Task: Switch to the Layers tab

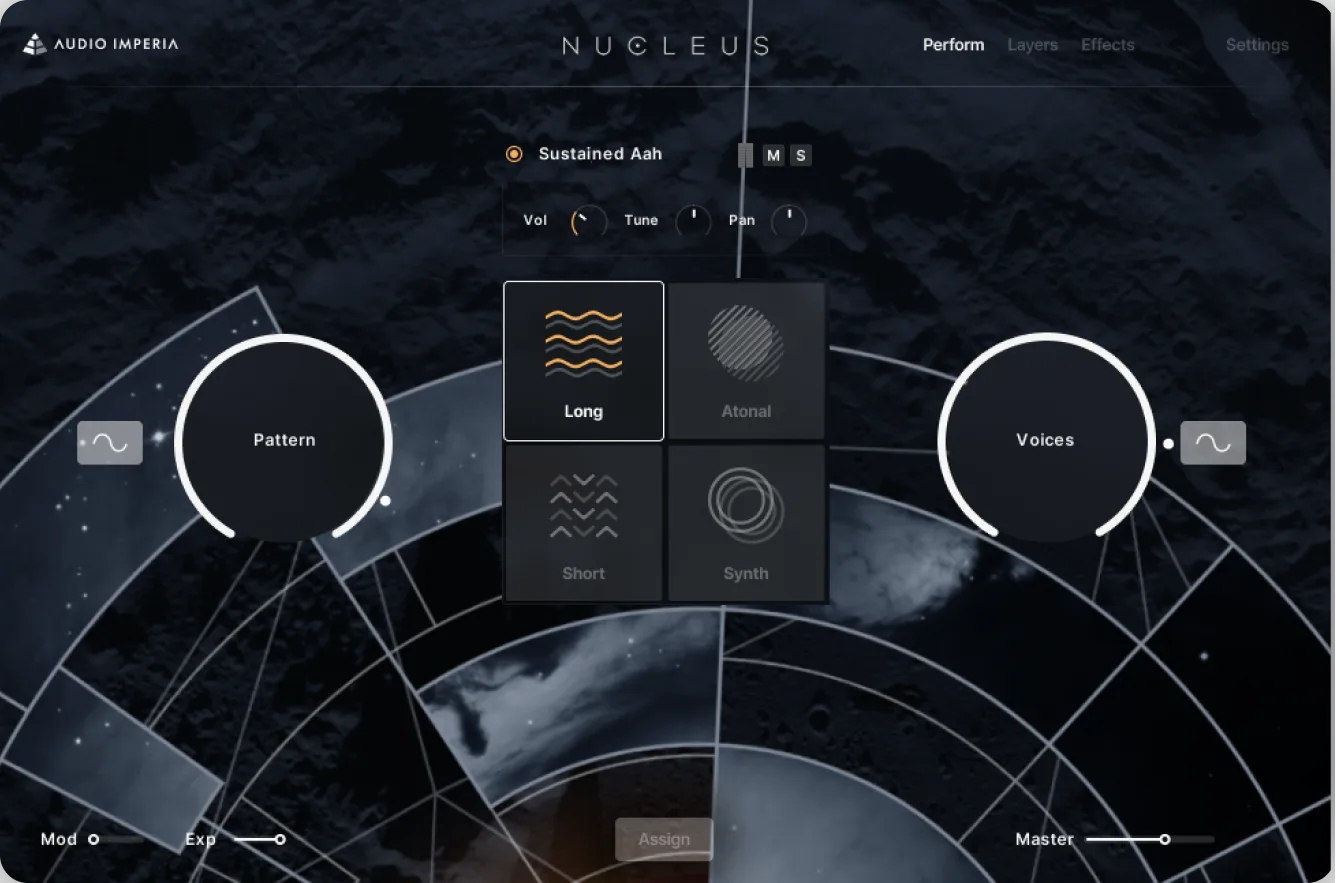Action: [x=1032, y=45]
